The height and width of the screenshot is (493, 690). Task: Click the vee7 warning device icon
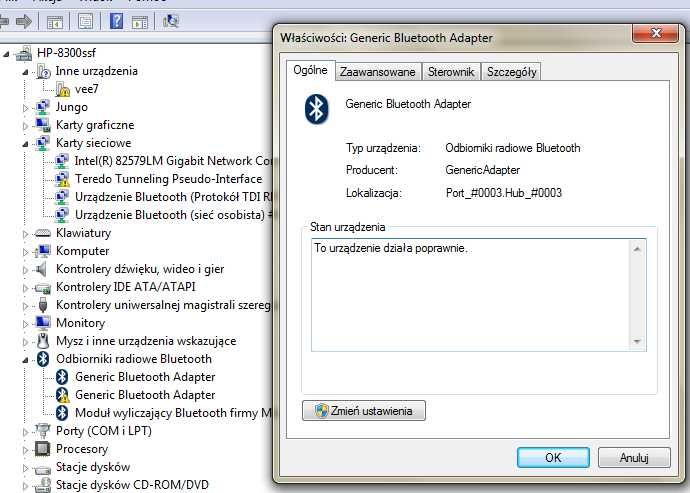click(62, 89)
